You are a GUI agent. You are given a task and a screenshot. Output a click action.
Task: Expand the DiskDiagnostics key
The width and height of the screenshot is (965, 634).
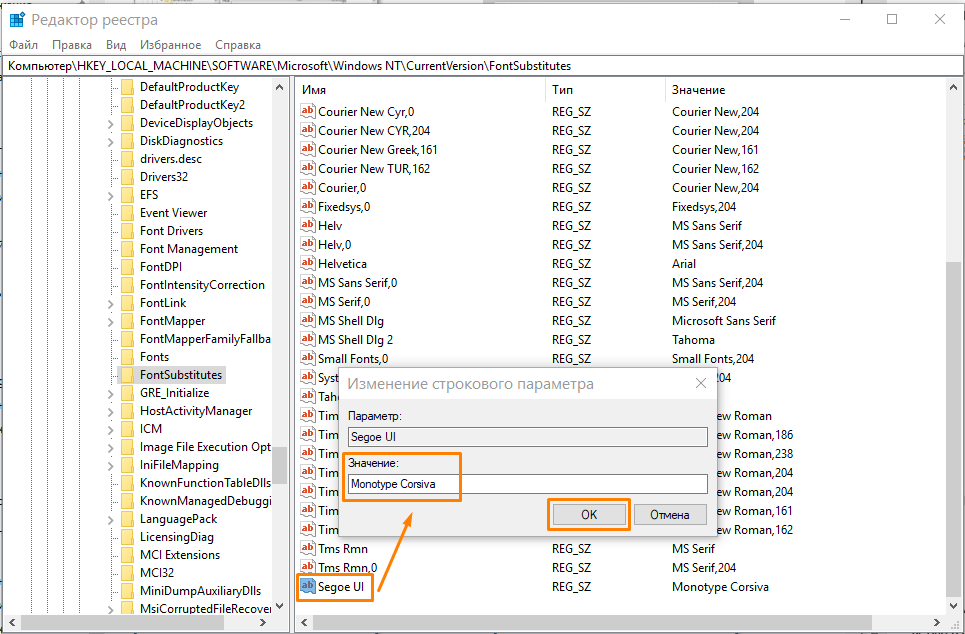point(111,142)
